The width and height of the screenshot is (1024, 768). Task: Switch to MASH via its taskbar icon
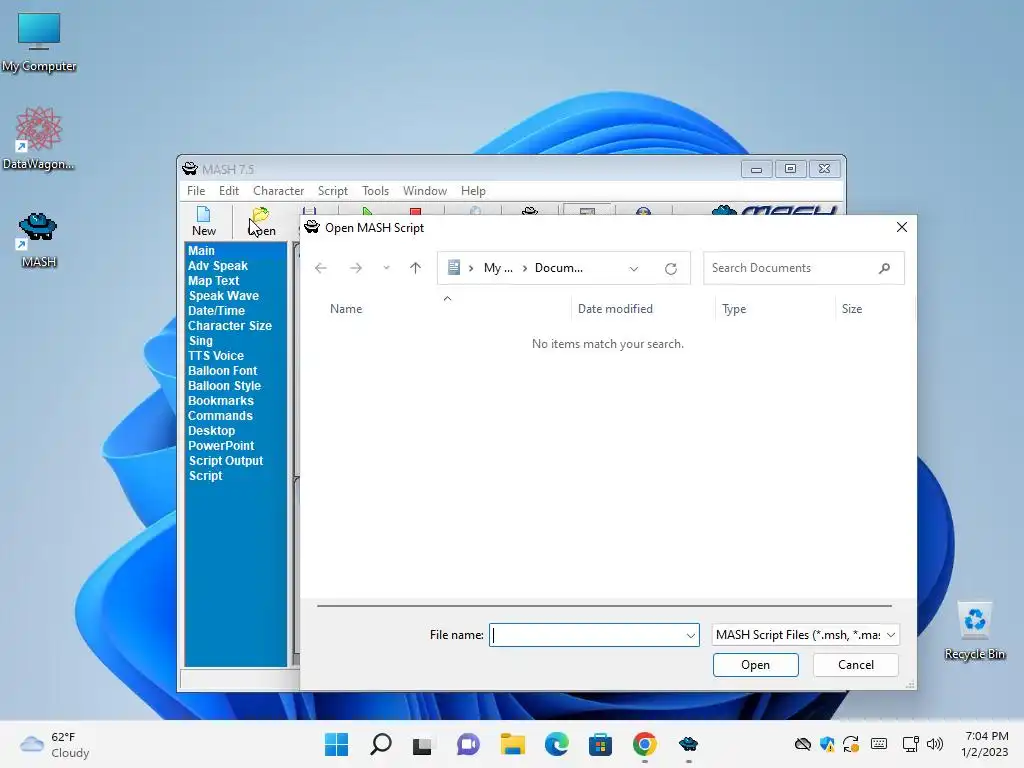688,744
